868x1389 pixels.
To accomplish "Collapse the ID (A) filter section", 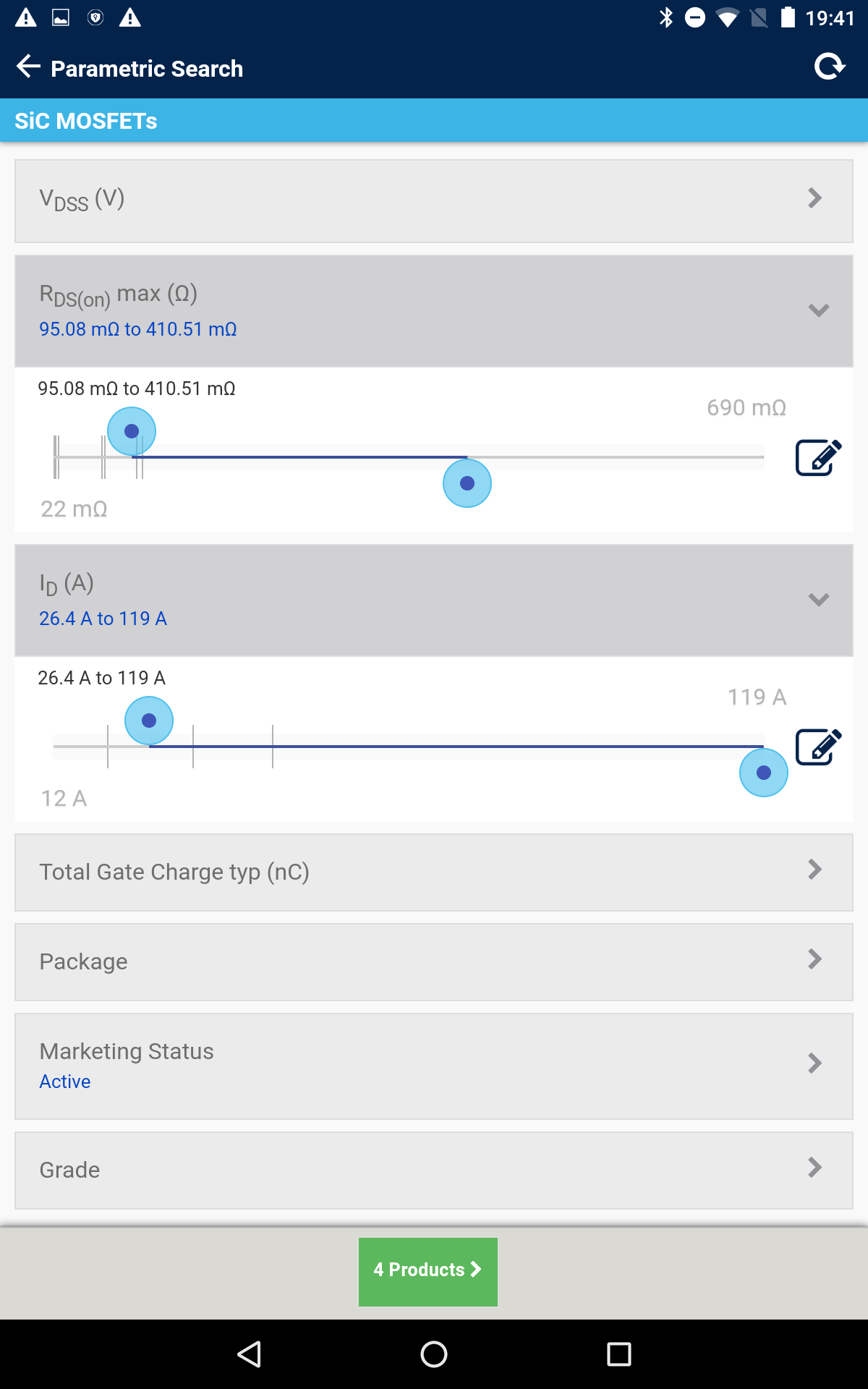I will 434,600.
